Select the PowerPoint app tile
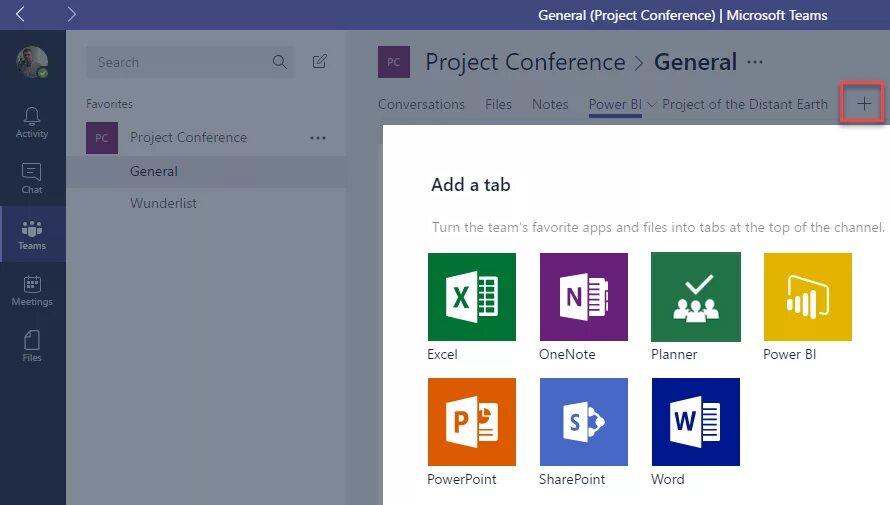Viewport: 890px width, 505px height. point(472,422)
